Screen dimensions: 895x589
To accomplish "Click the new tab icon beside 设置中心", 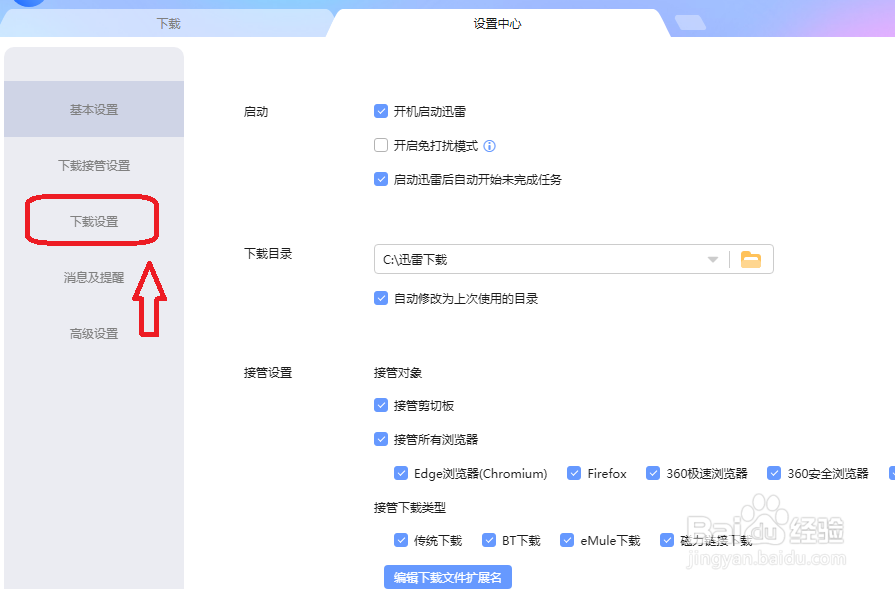I will 690,23.
